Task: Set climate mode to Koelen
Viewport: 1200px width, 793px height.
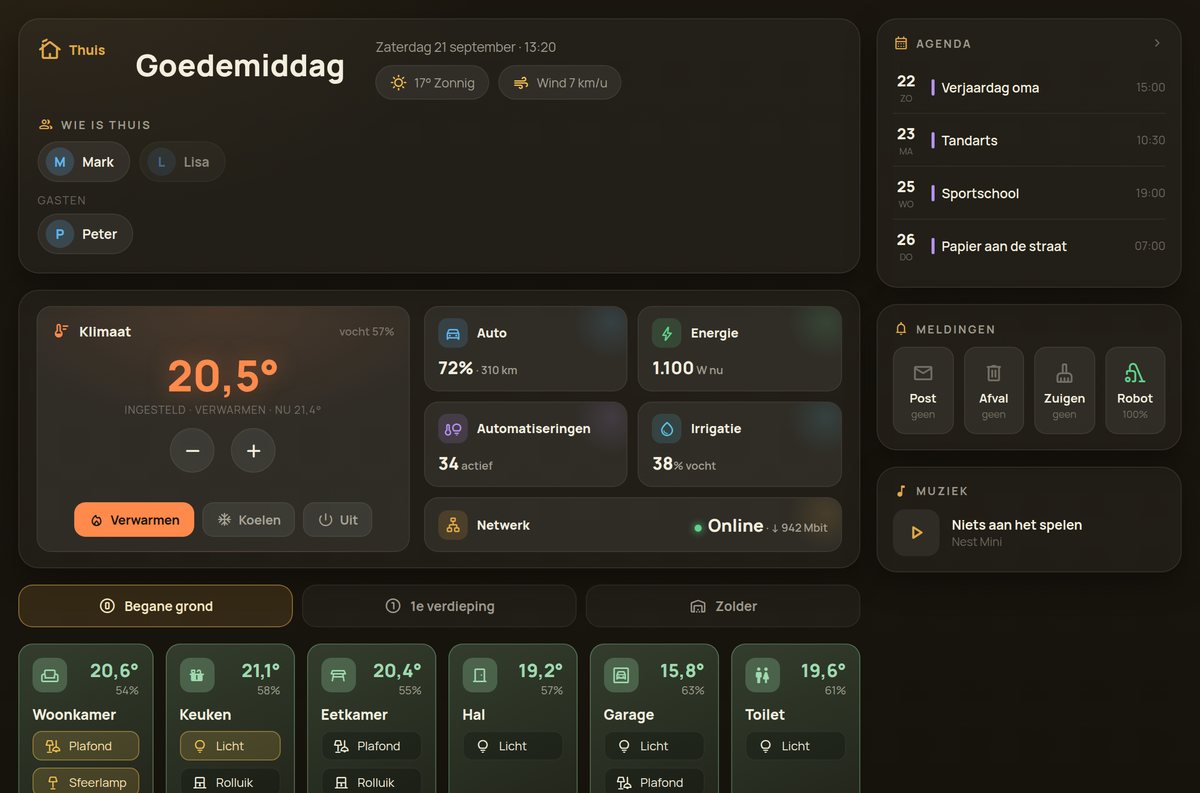Action: (249, 520)
